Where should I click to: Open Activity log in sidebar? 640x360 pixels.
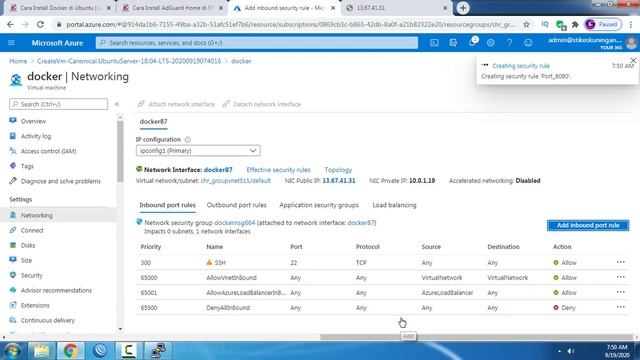point(36,136)
